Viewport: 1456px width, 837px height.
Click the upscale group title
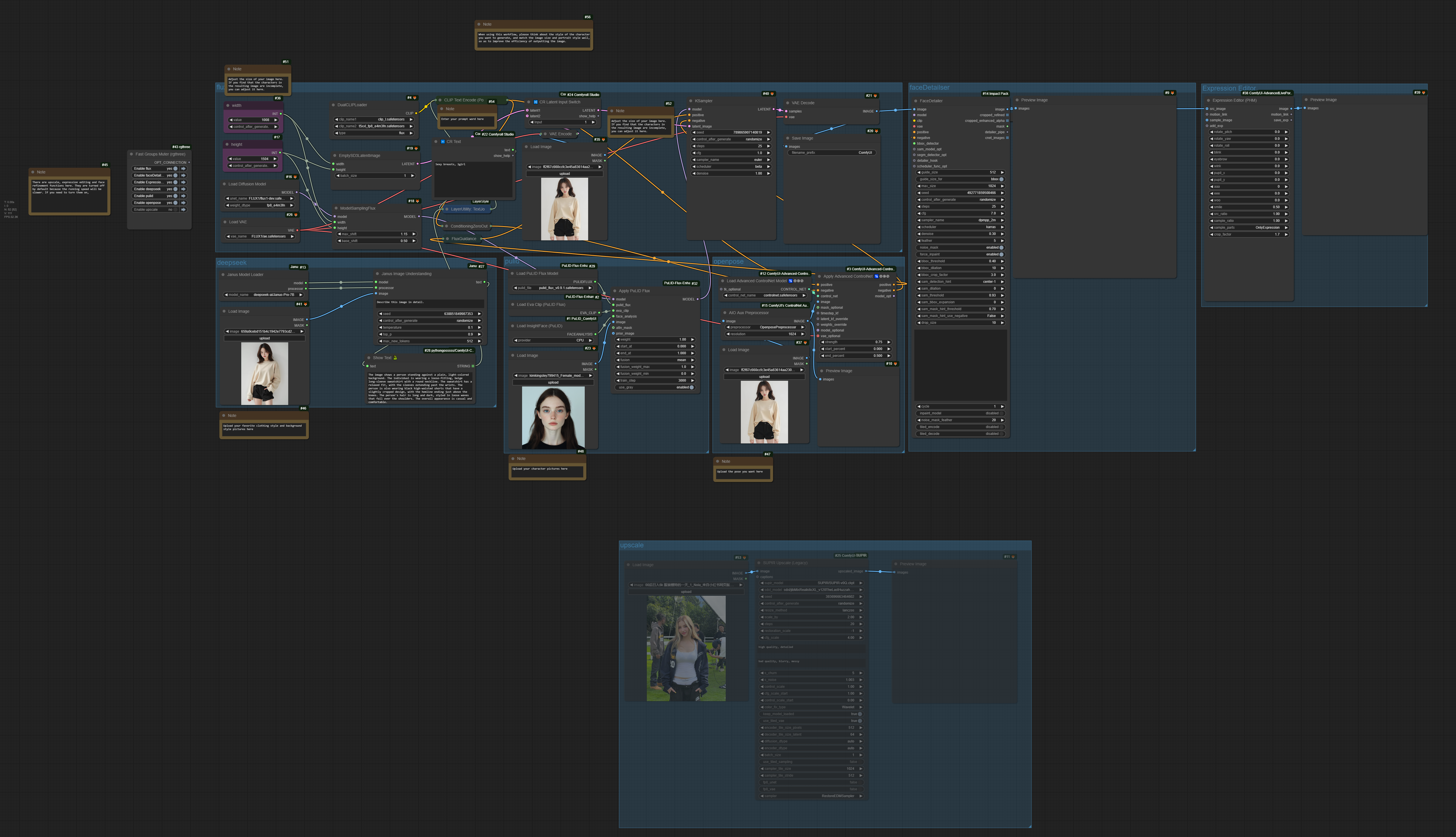click(x=632, y=545)
